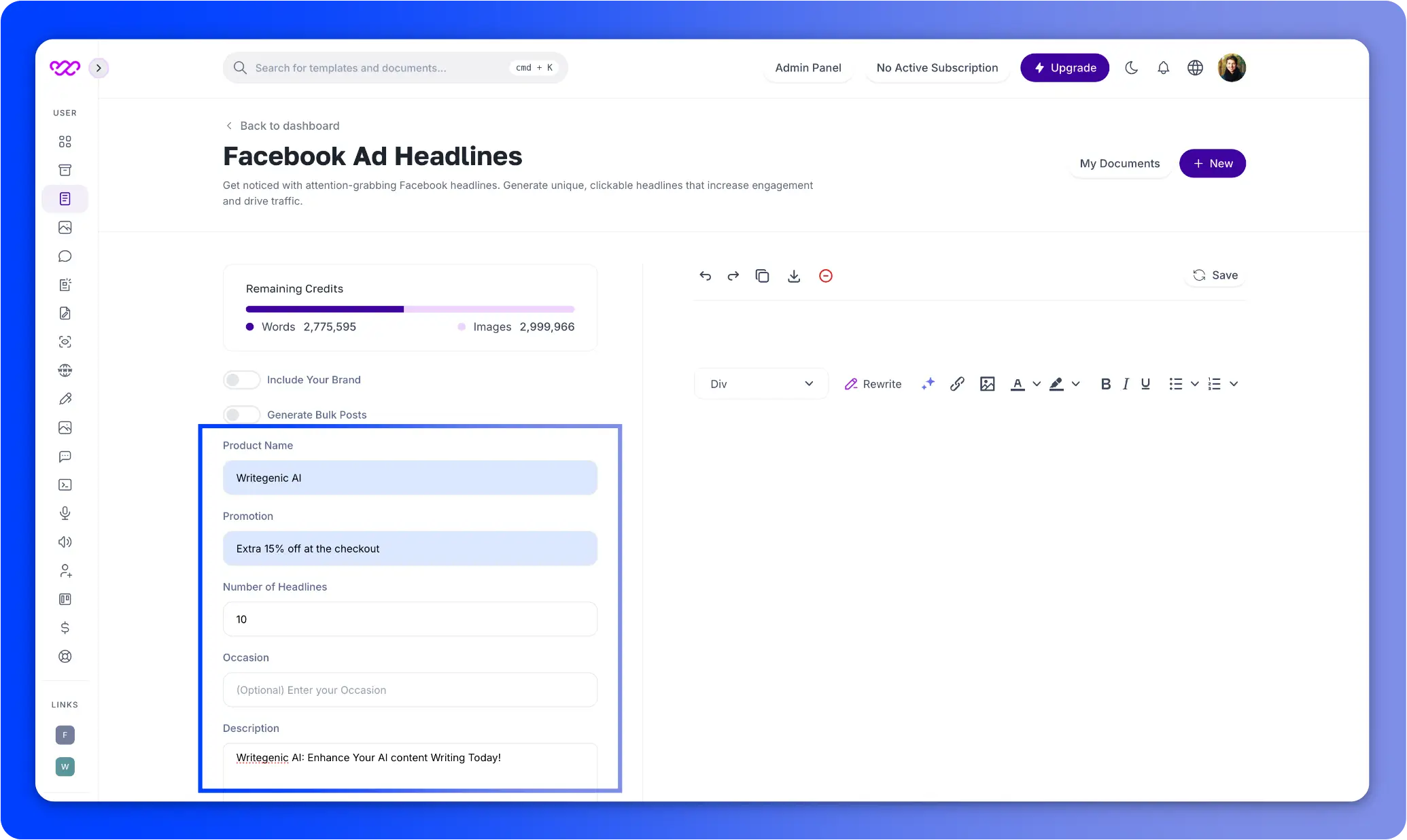Toggle the Generate Bulk Posts switch
1407x840 pixels.
(238, 414)
